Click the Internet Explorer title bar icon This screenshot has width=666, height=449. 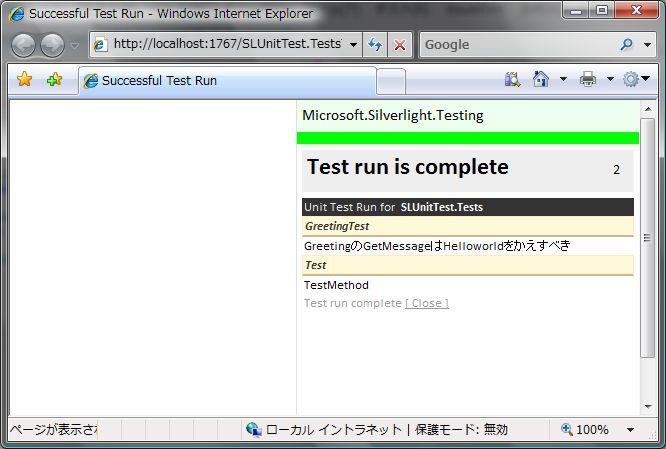17,14
